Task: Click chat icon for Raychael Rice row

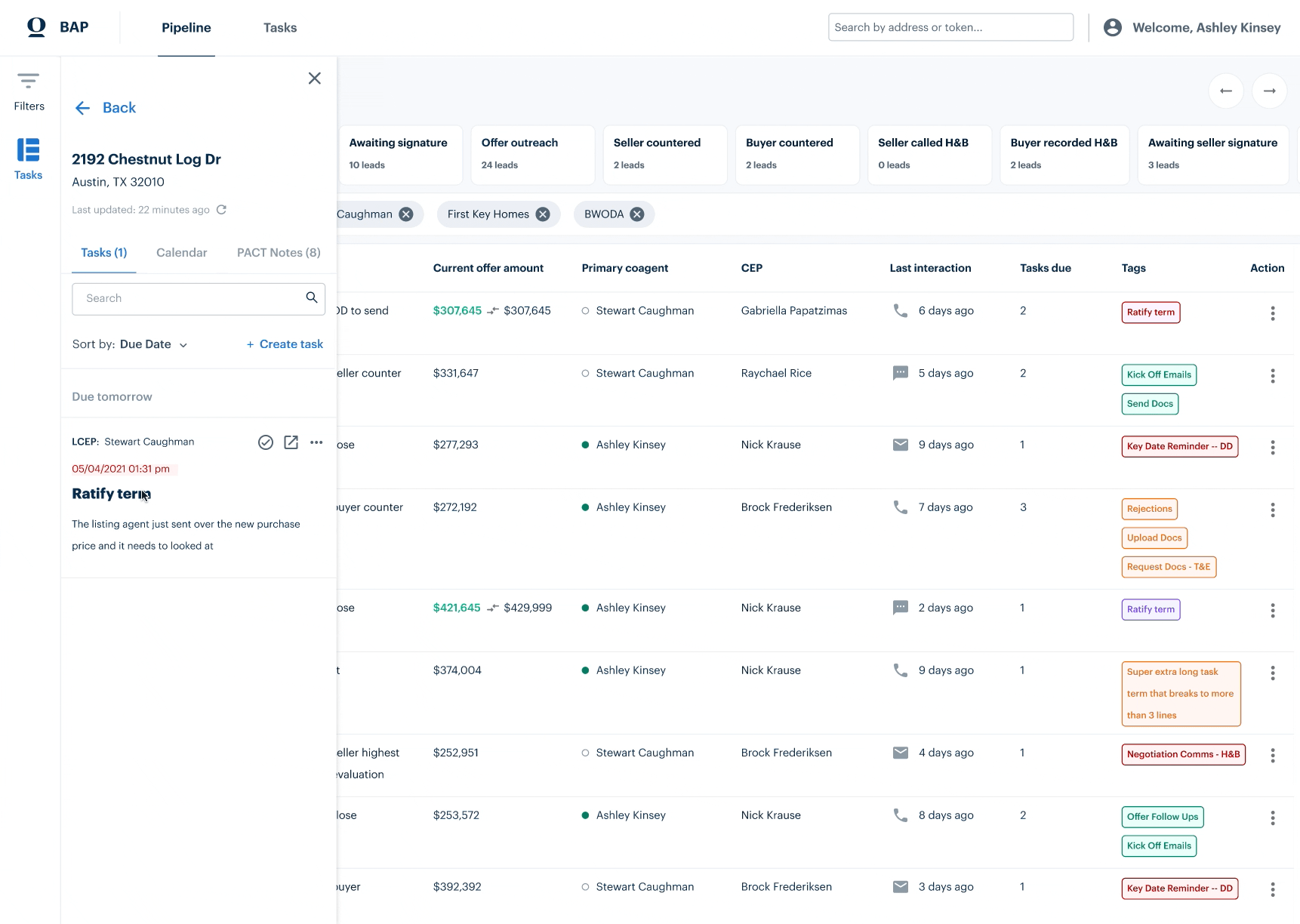Action: (900, 373)
